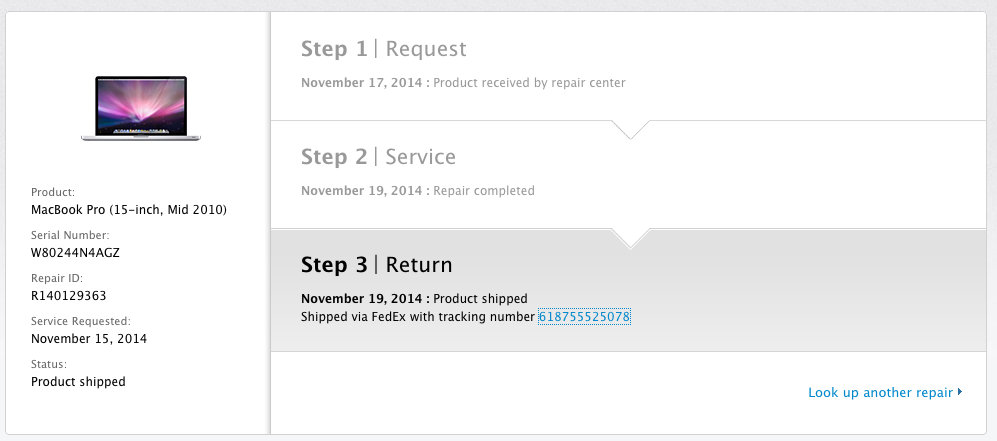Click the Step 1 Request heading

pyautogui.click(x=383, y=49)
